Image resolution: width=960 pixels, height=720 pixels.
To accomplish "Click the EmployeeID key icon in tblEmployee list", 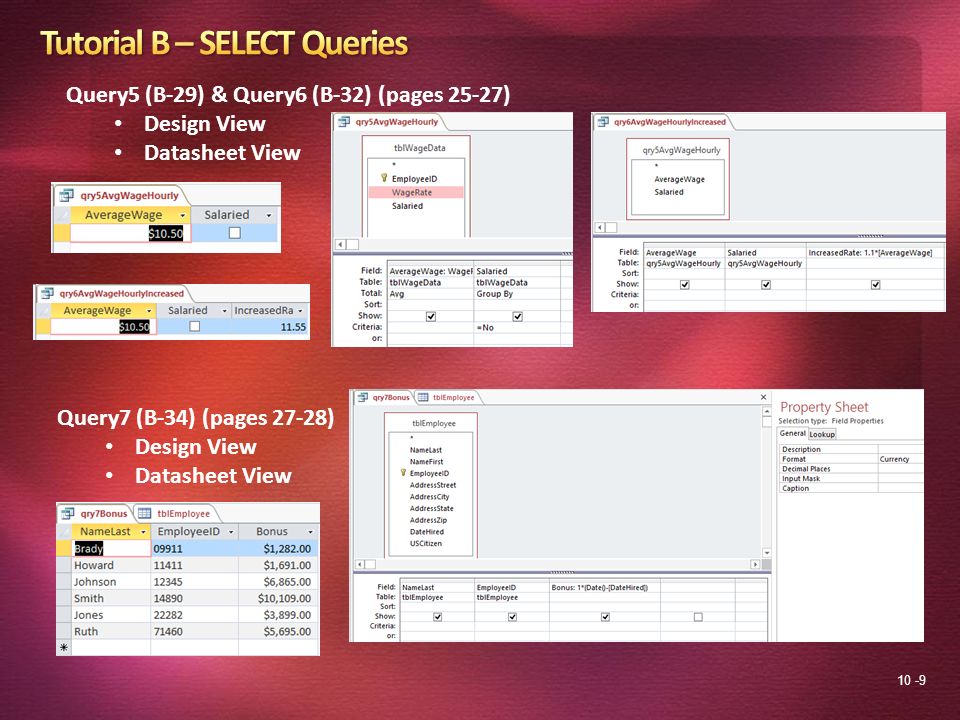I will [x=403, y=473].
